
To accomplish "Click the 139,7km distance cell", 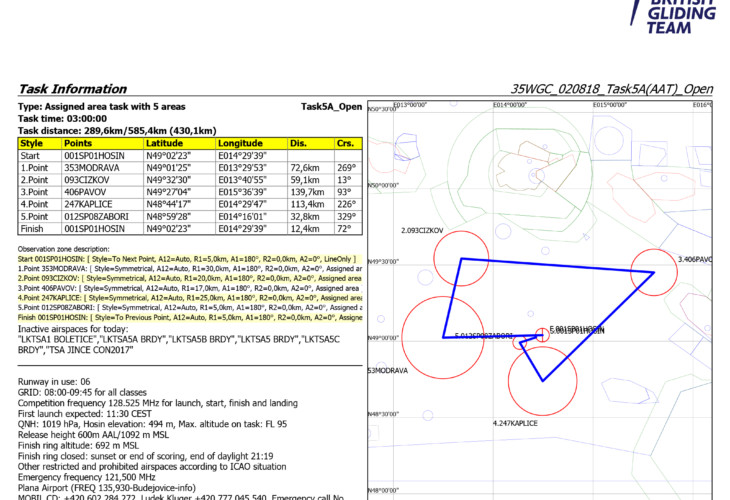I will point(309,192).
